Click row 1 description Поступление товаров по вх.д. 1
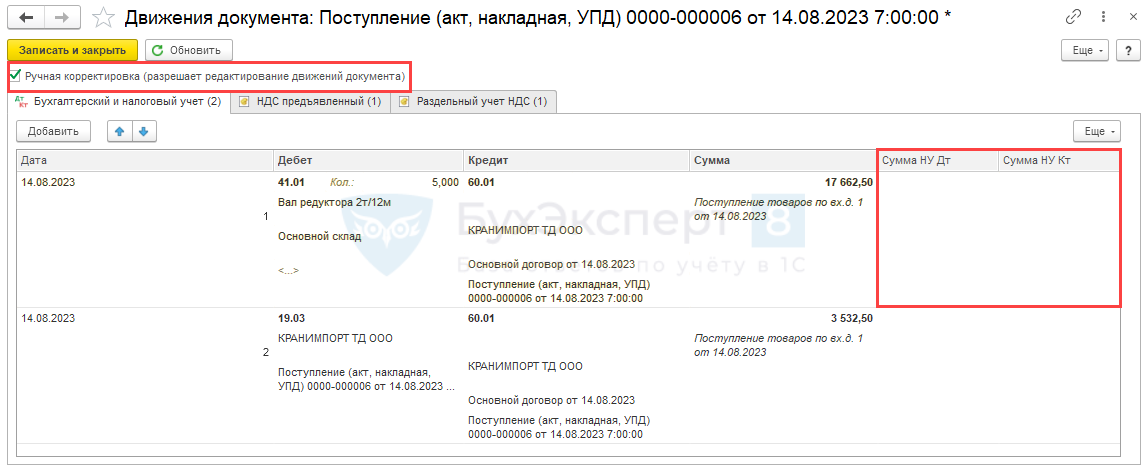Screen dimensions: 1147x470 pos(779,202)
